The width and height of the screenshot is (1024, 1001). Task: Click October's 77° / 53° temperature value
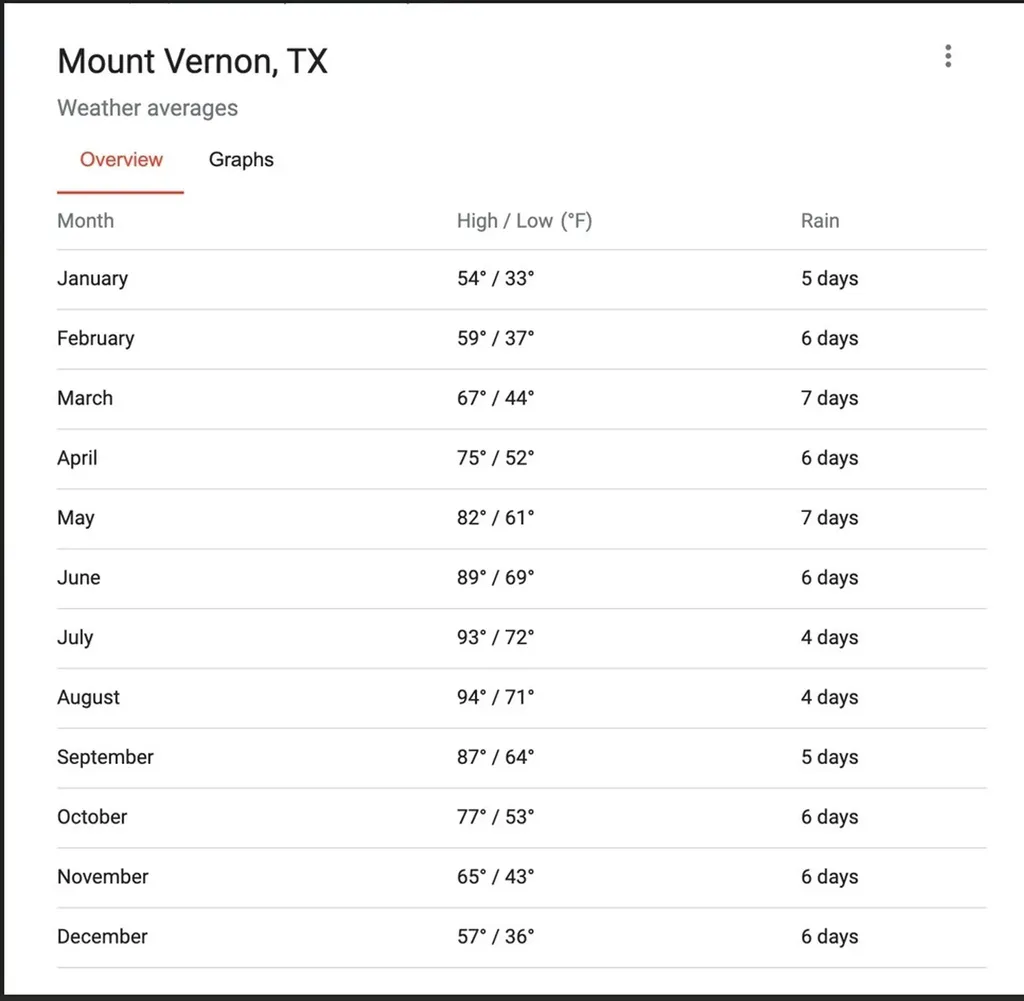(x=496, y=817)
